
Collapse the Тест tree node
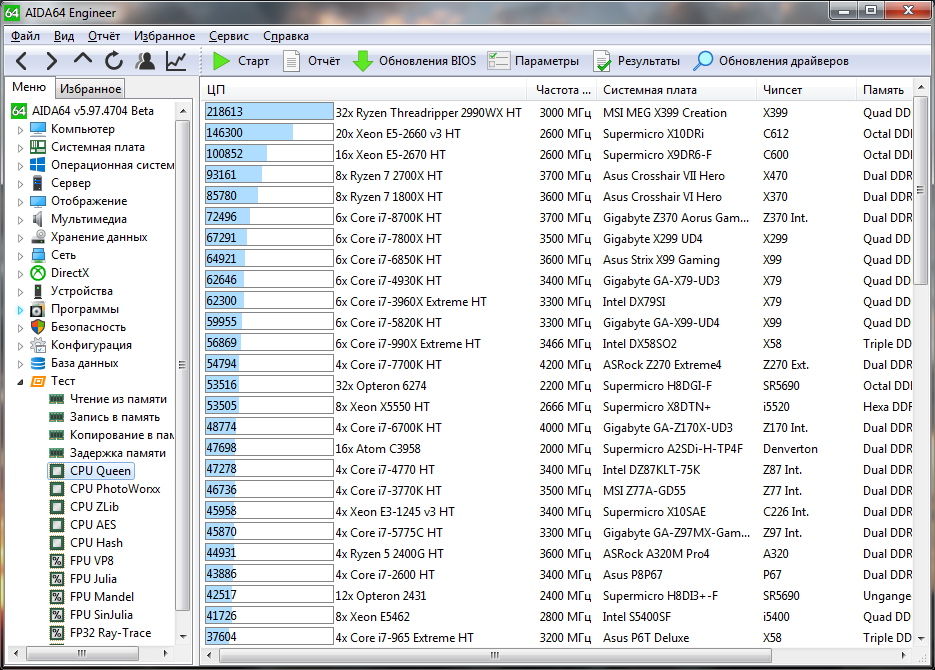20,381
